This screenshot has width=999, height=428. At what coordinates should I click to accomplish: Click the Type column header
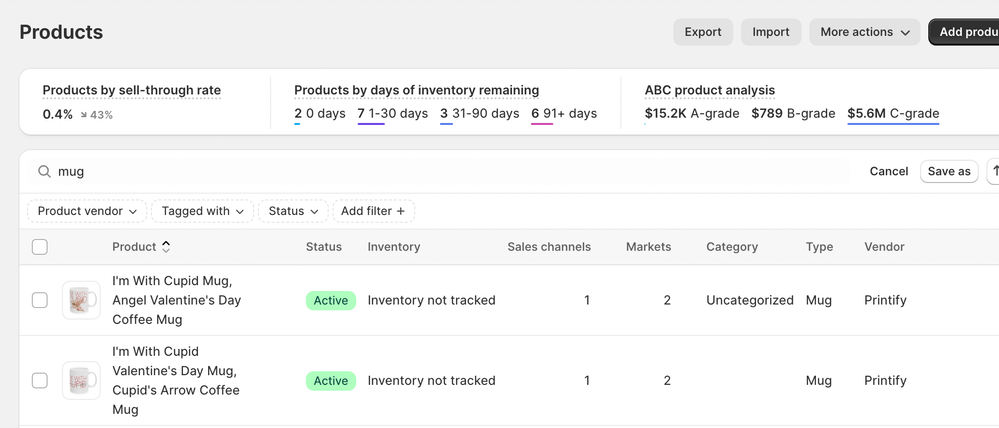819,246
